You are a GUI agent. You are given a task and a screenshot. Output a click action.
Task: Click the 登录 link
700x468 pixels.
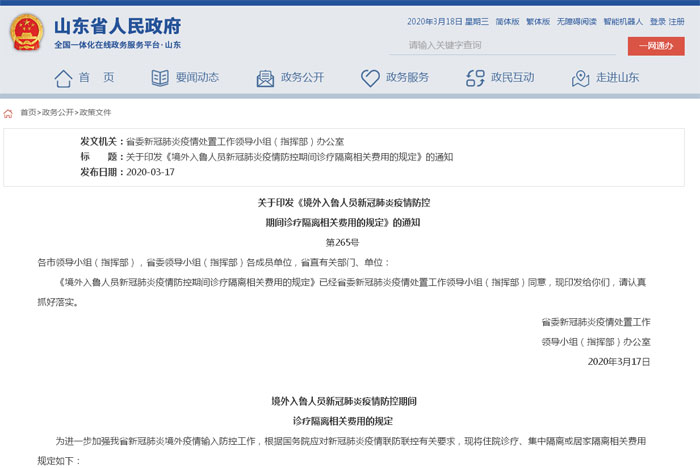click(x=657, y=21)
